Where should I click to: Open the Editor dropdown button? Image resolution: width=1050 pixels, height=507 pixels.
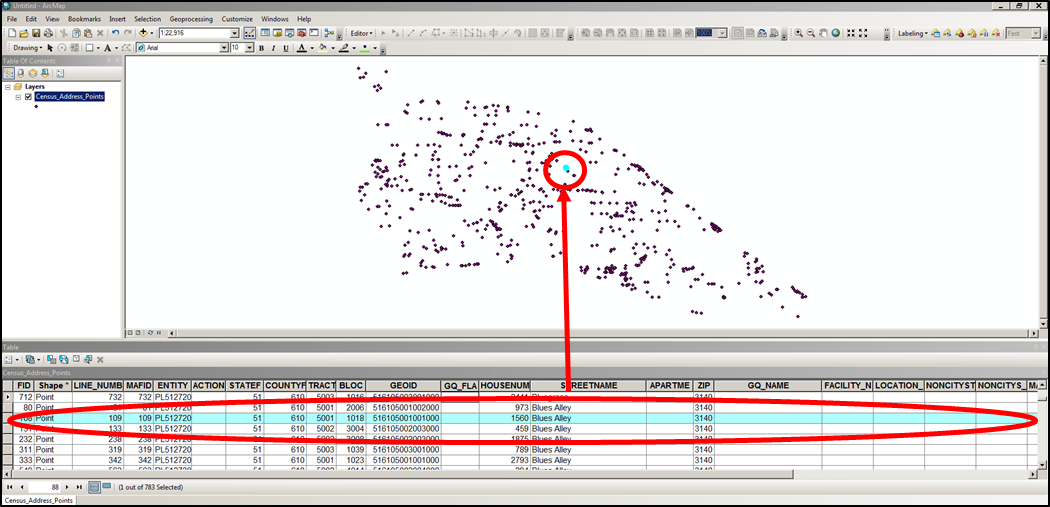tap(363, 33)
